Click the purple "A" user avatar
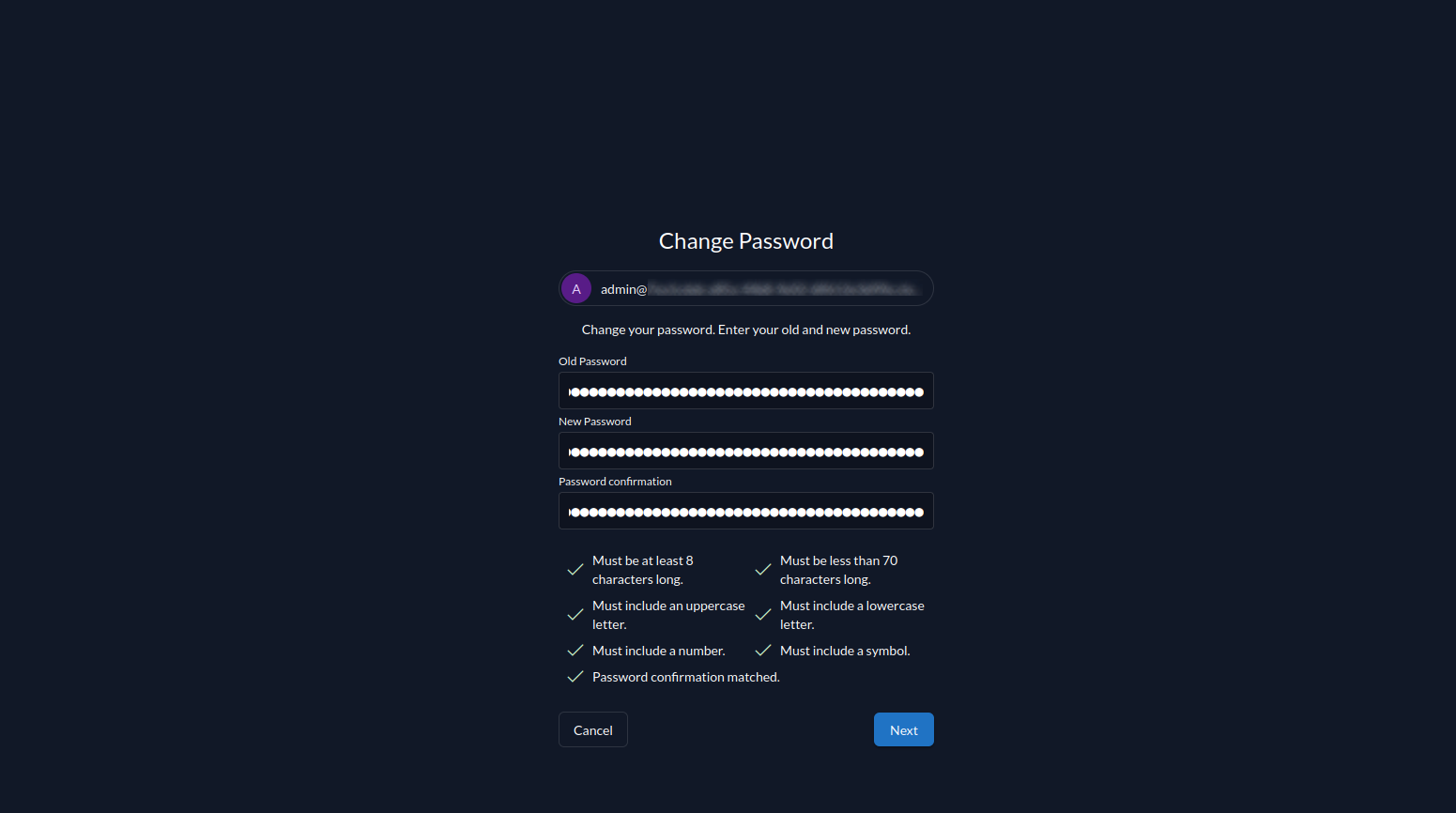 pos(576,289)
